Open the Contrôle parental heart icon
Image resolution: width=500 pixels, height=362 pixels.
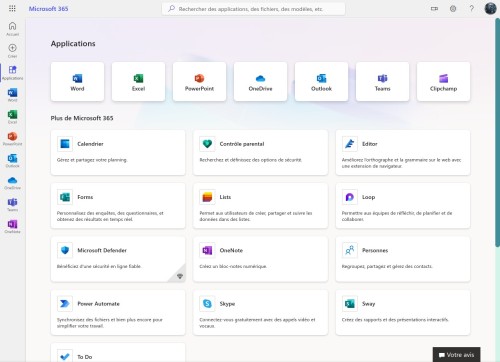point(207,144)
